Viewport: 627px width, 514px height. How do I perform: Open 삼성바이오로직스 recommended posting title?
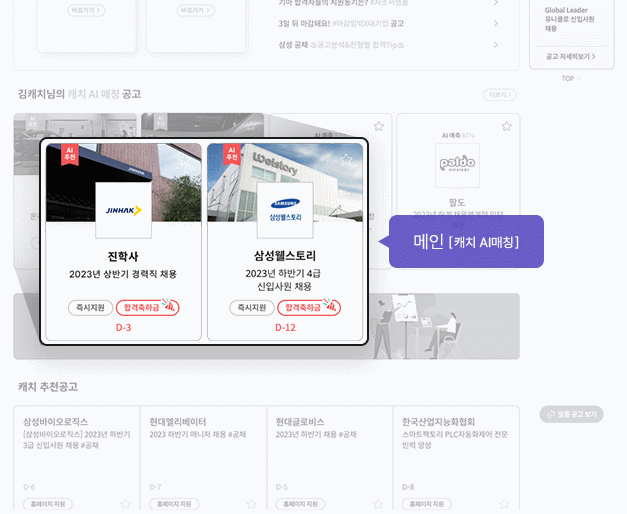click(55, 422)
